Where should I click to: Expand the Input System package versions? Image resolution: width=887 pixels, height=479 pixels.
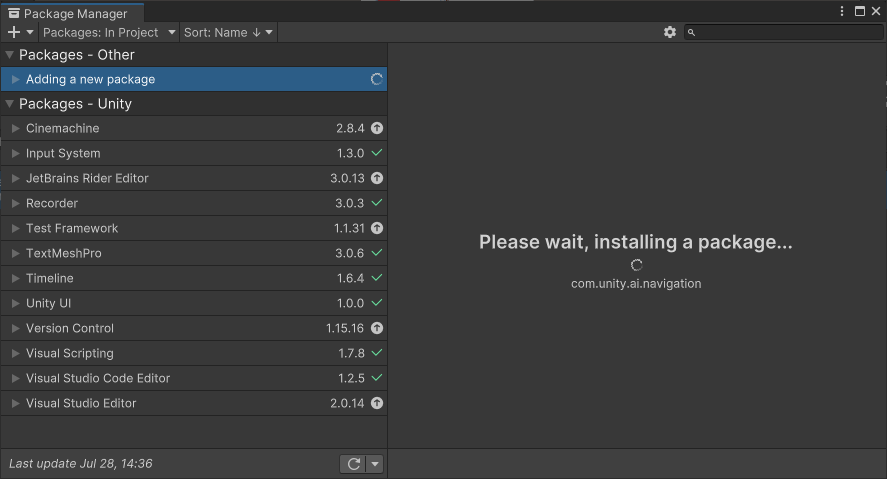click(x=16, y=153)
